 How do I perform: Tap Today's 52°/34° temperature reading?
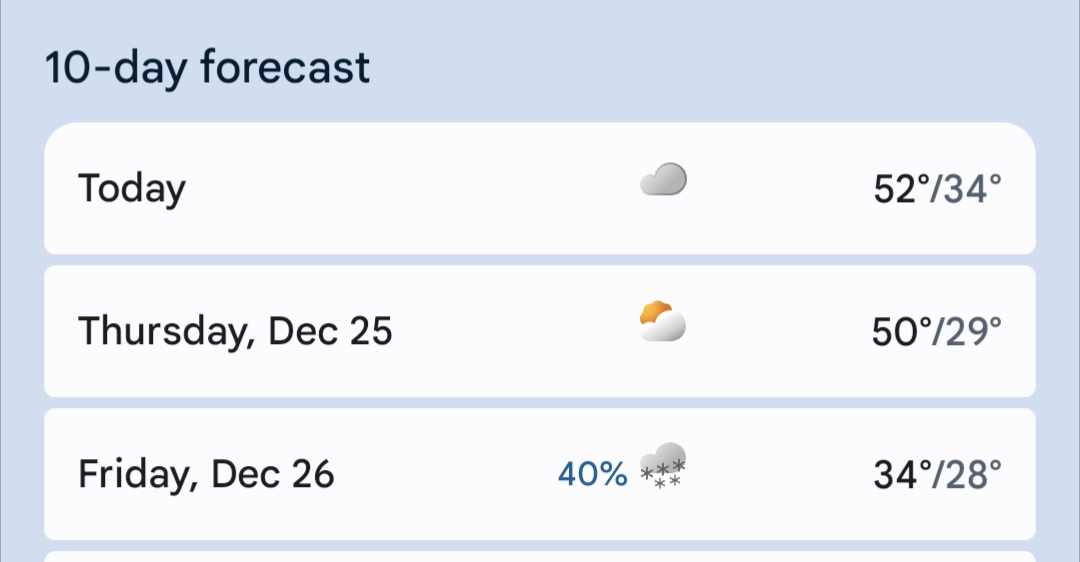pyautogui.click(x=937, y=189)
